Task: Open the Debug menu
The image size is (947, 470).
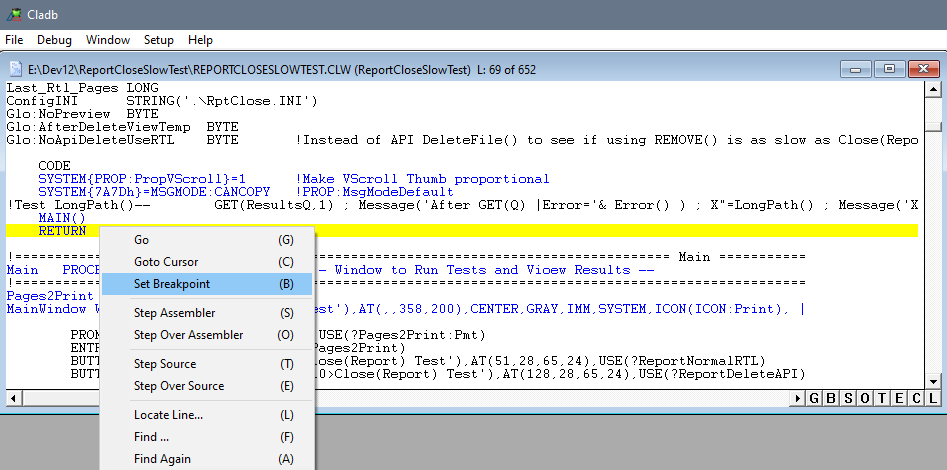Action: 55,40
